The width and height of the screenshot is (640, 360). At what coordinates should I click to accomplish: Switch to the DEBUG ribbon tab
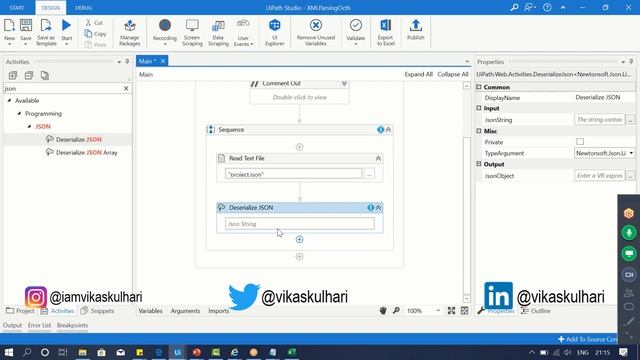tap(83, 8)
